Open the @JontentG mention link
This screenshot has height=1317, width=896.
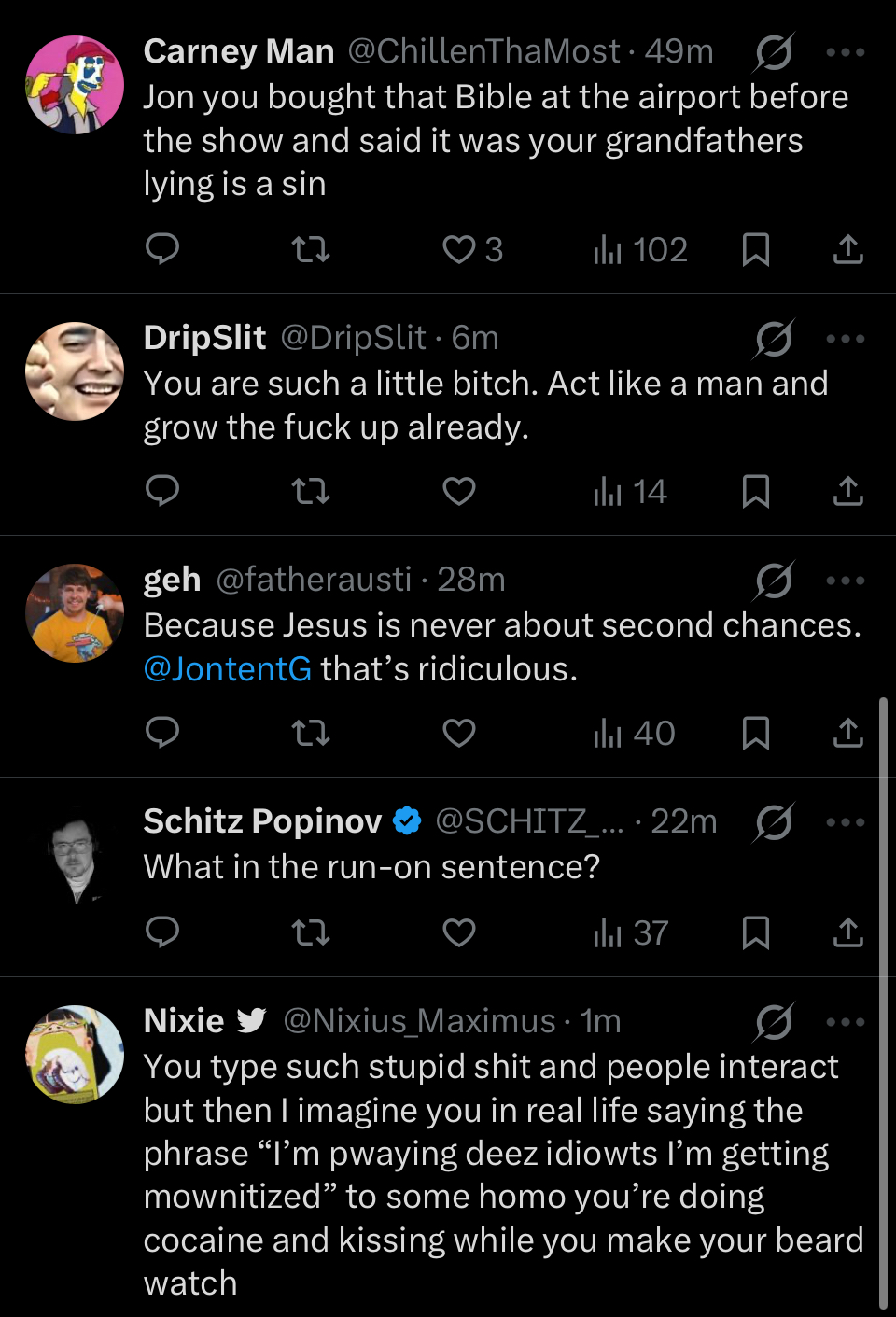228,669
